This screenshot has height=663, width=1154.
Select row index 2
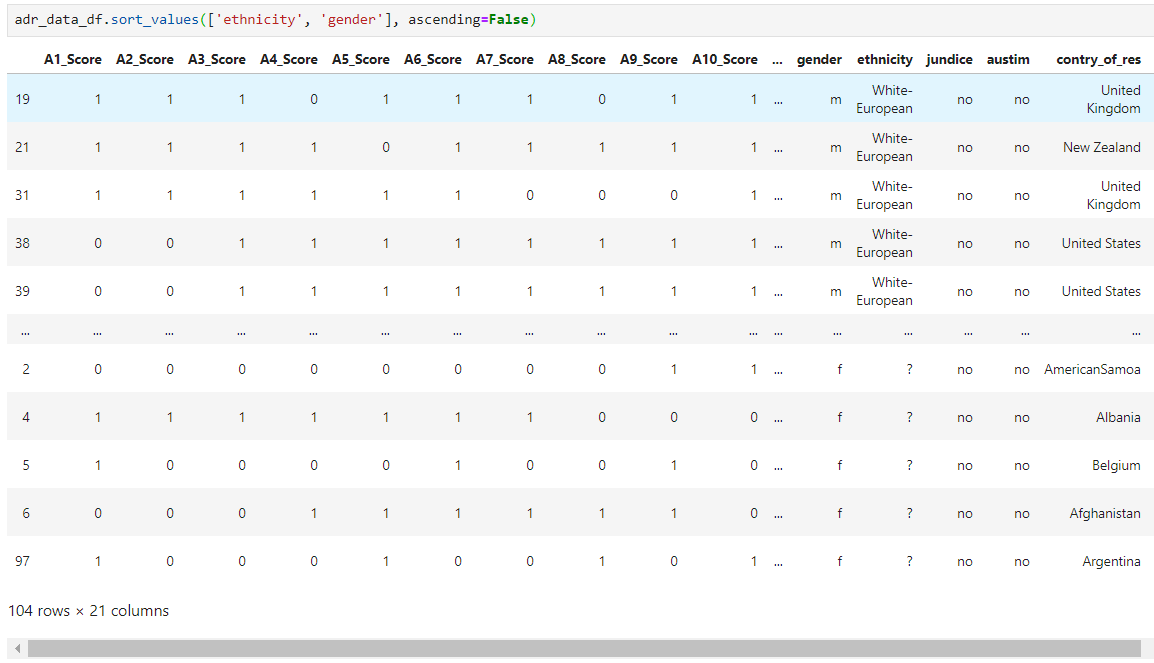(26, 369)
